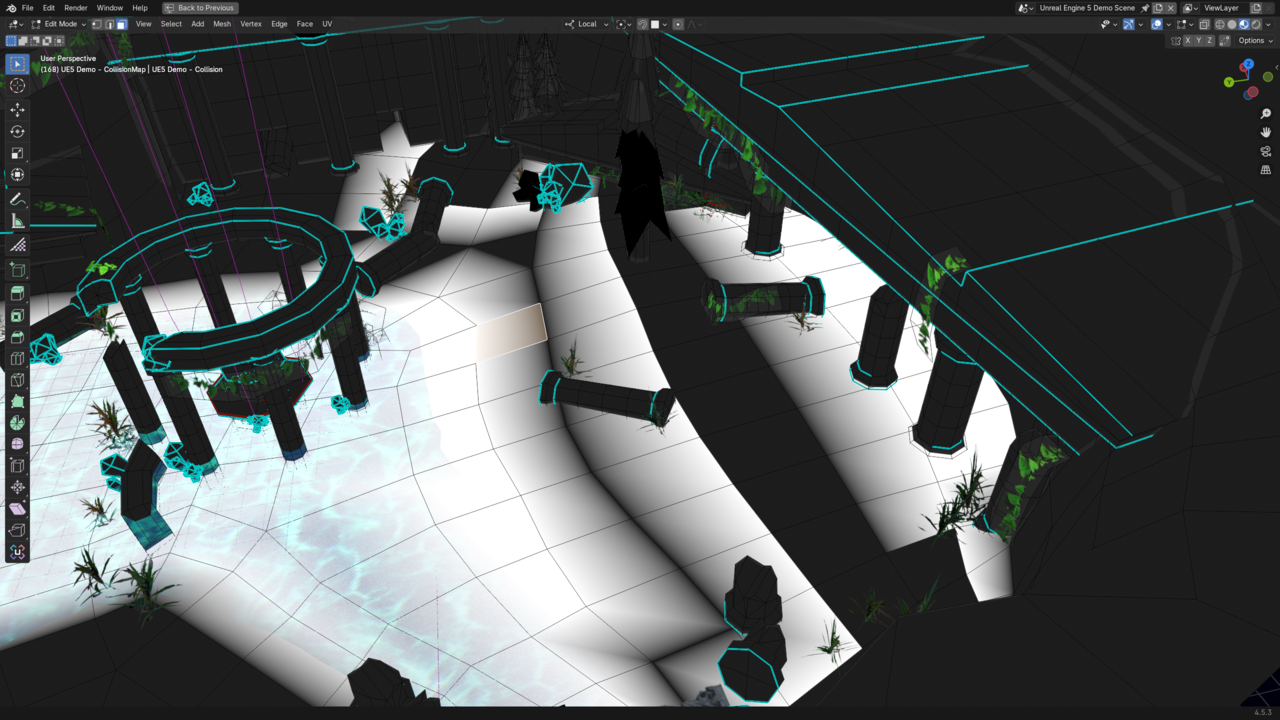Choose the Shear tool
Image resolution: width=1280 pixels, height=720 pixels.
pyautogui.click(x=17, y=509)
